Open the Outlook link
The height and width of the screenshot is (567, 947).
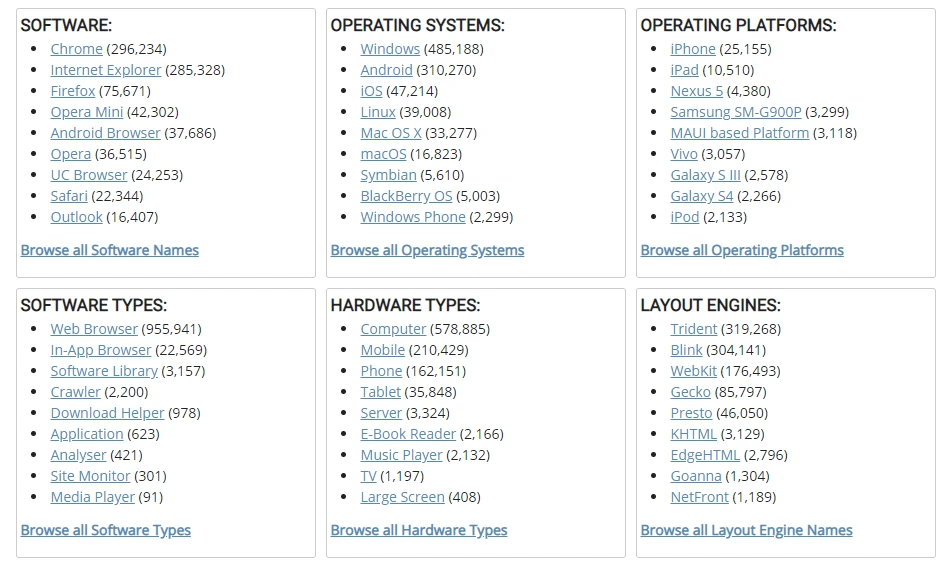77,217
